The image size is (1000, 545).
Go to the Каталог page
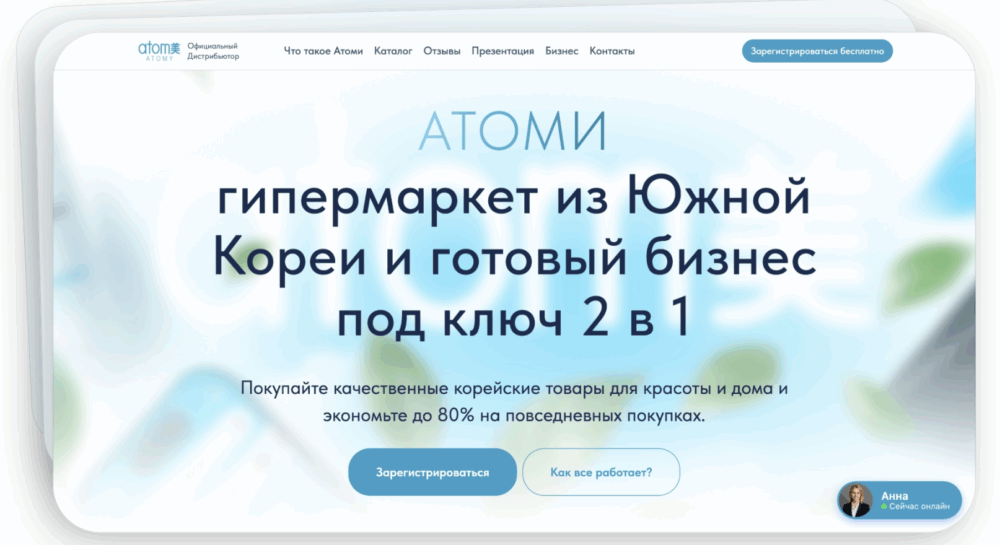tap(393, 51)
